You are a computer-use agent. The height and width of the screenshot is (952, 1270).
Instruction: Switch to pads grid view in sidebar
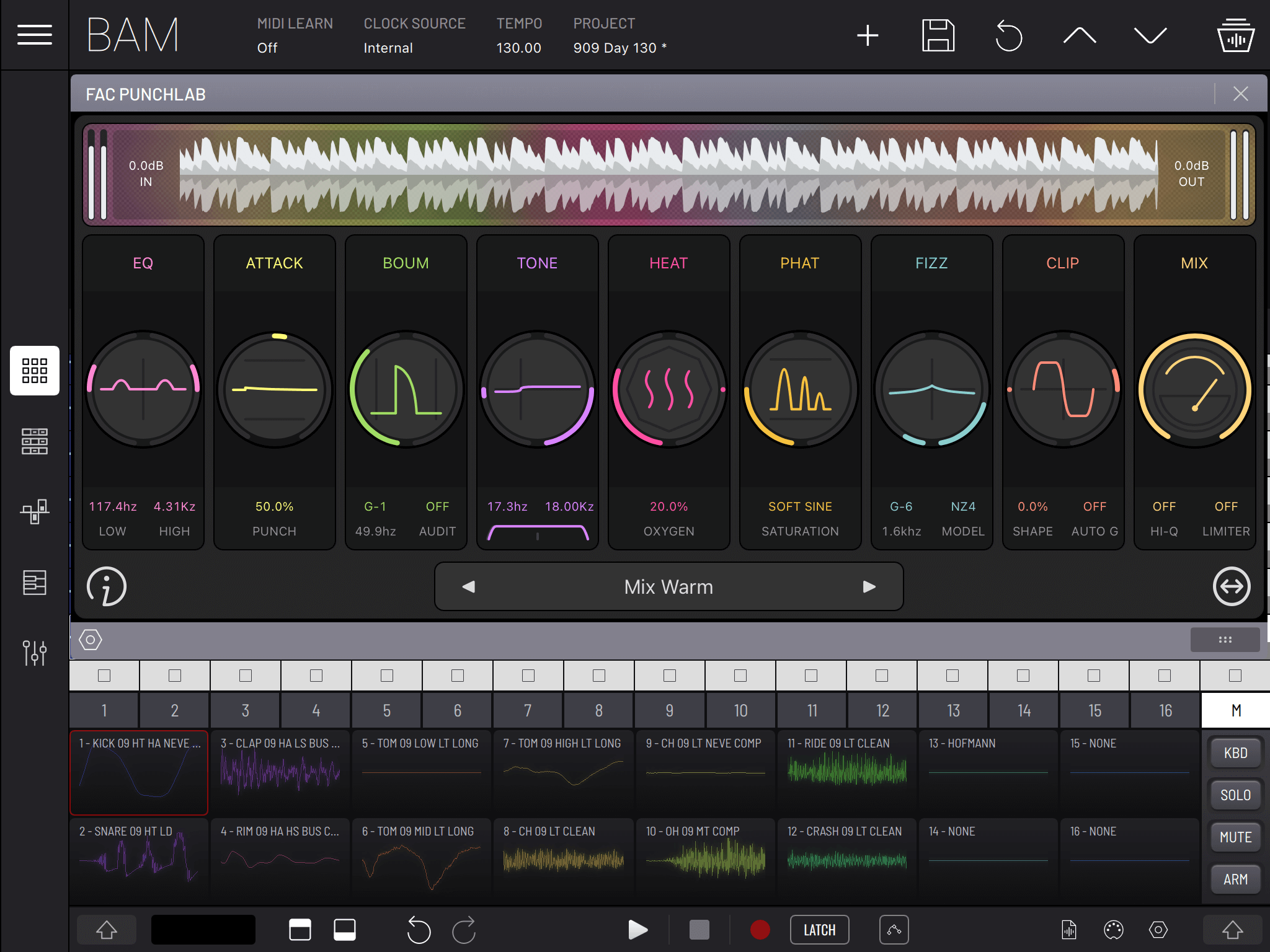pos(35,371)
